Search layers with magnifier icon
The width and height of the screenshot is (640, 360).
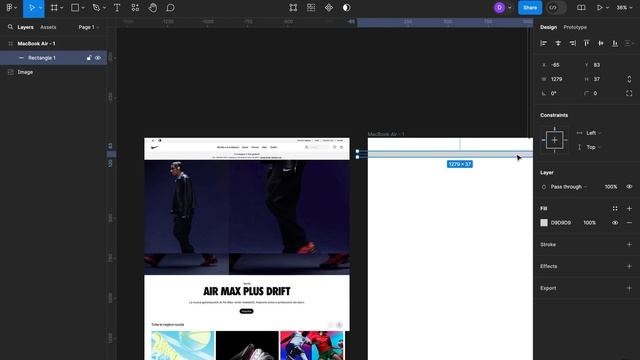10,27
